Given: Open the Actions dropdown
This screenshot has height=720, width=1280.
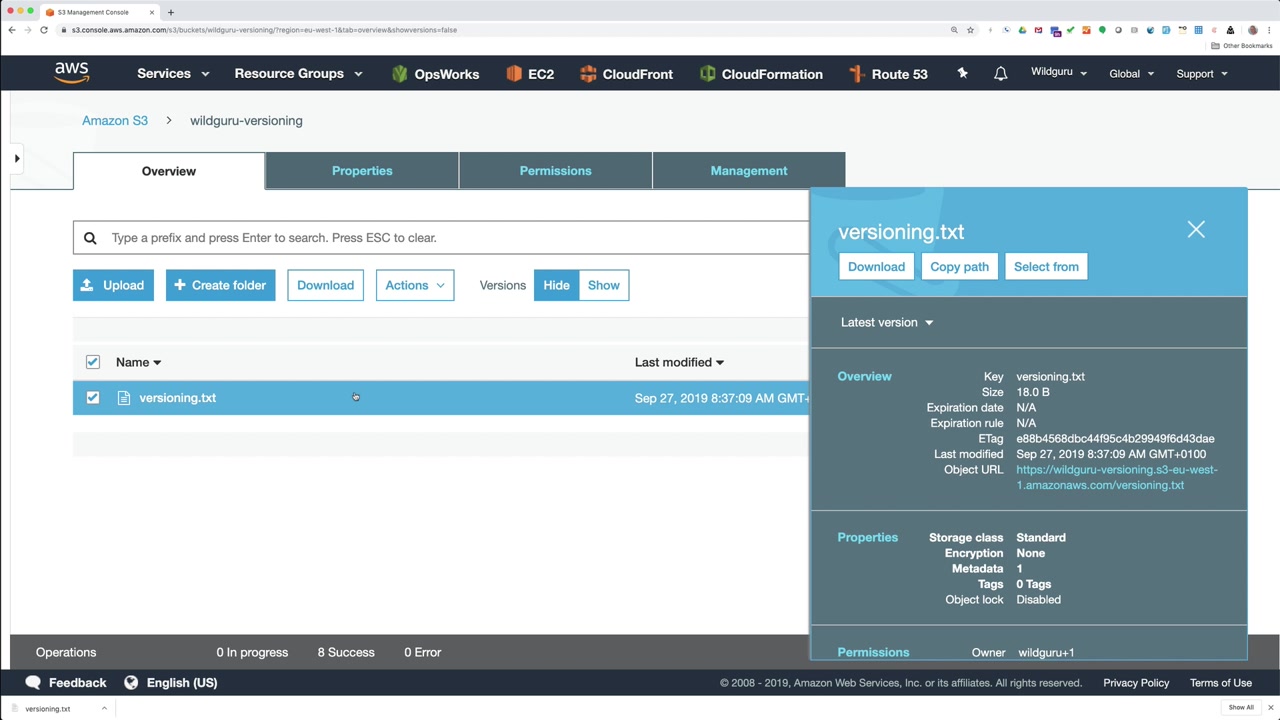Looking at the screenshot, I should pyautogui.click(x=415, y=285).
